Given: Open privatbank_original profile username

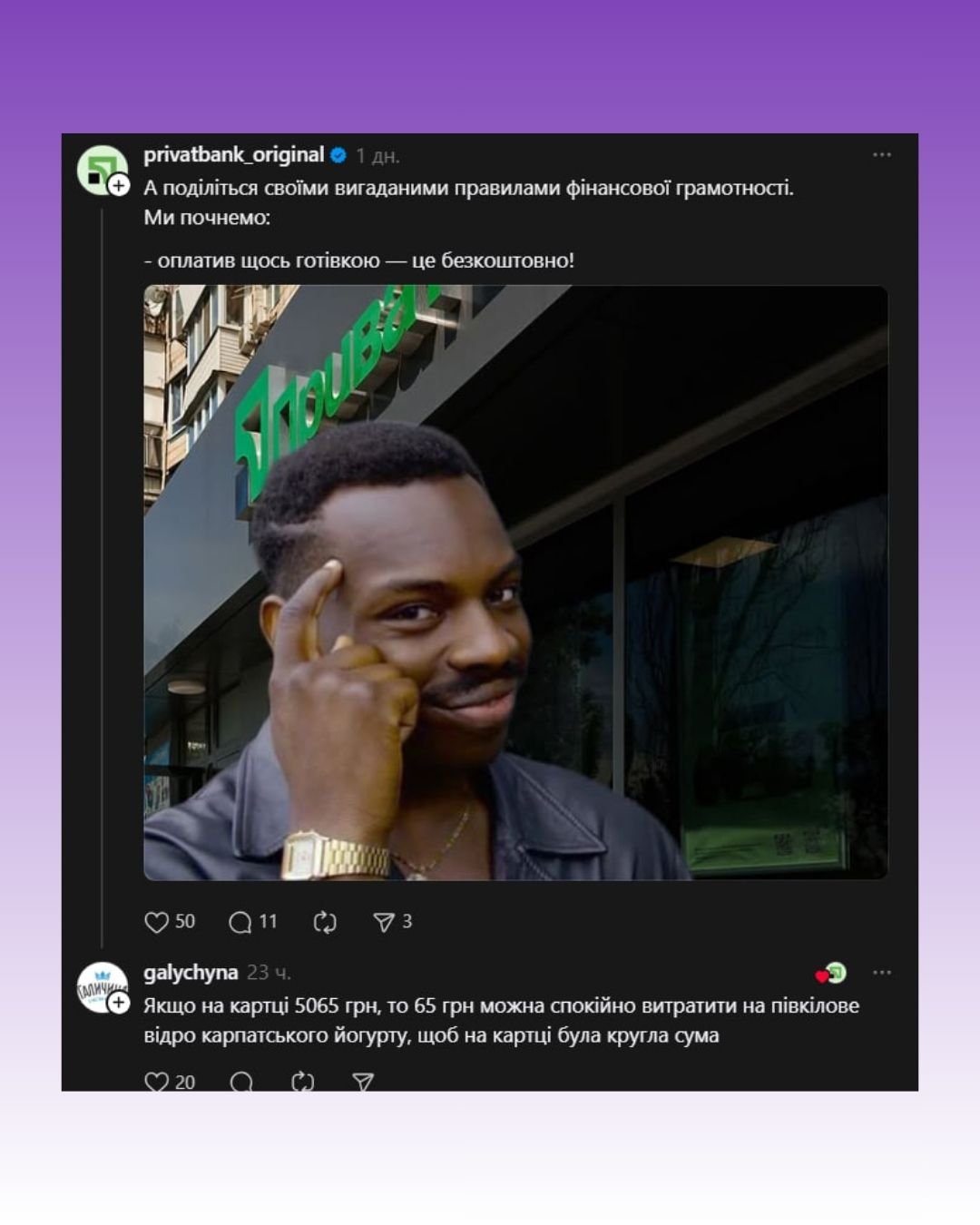Looking at the screenshot, I should click(233, 155).
